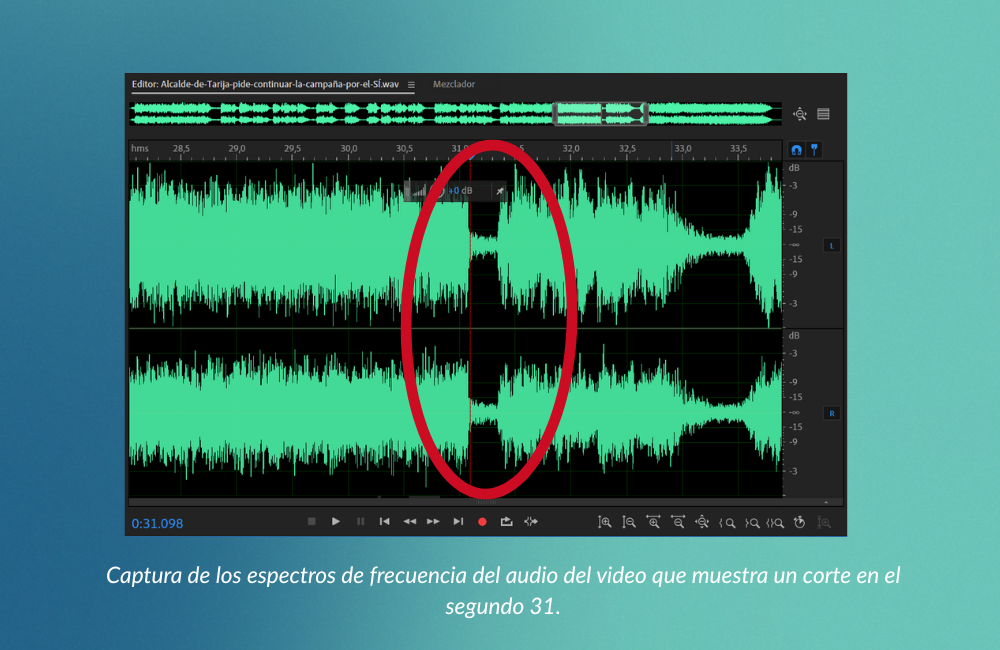Toggle the left channel L button
Viewport: 1000px width, 650px height.
pyautogui.click(x=831, y=245)
